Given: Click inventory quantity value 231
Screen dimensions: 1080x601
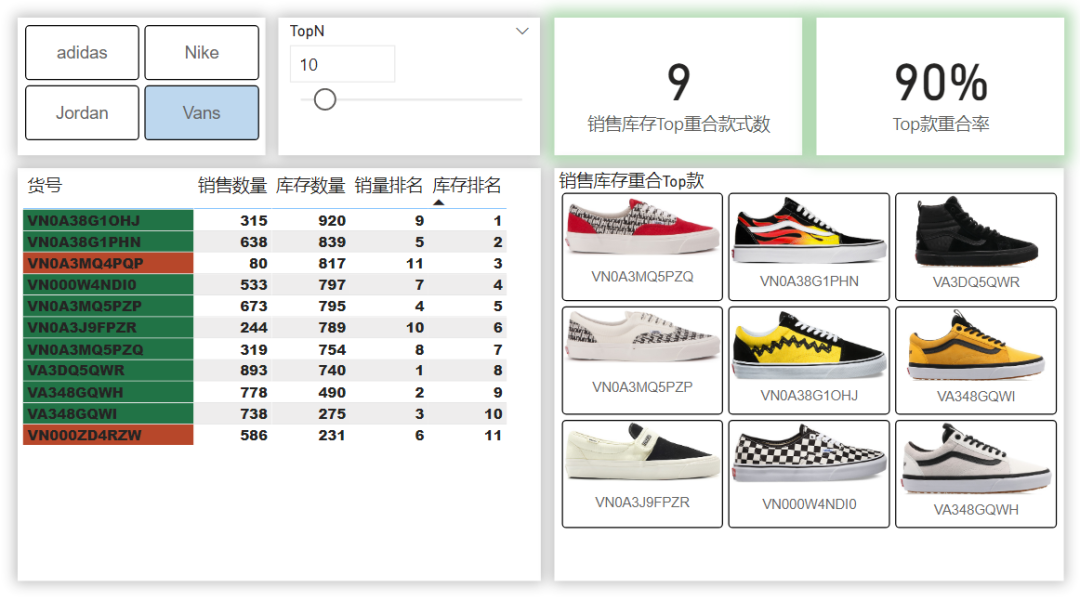Looking at the screenshot, I should click(331, 435).
